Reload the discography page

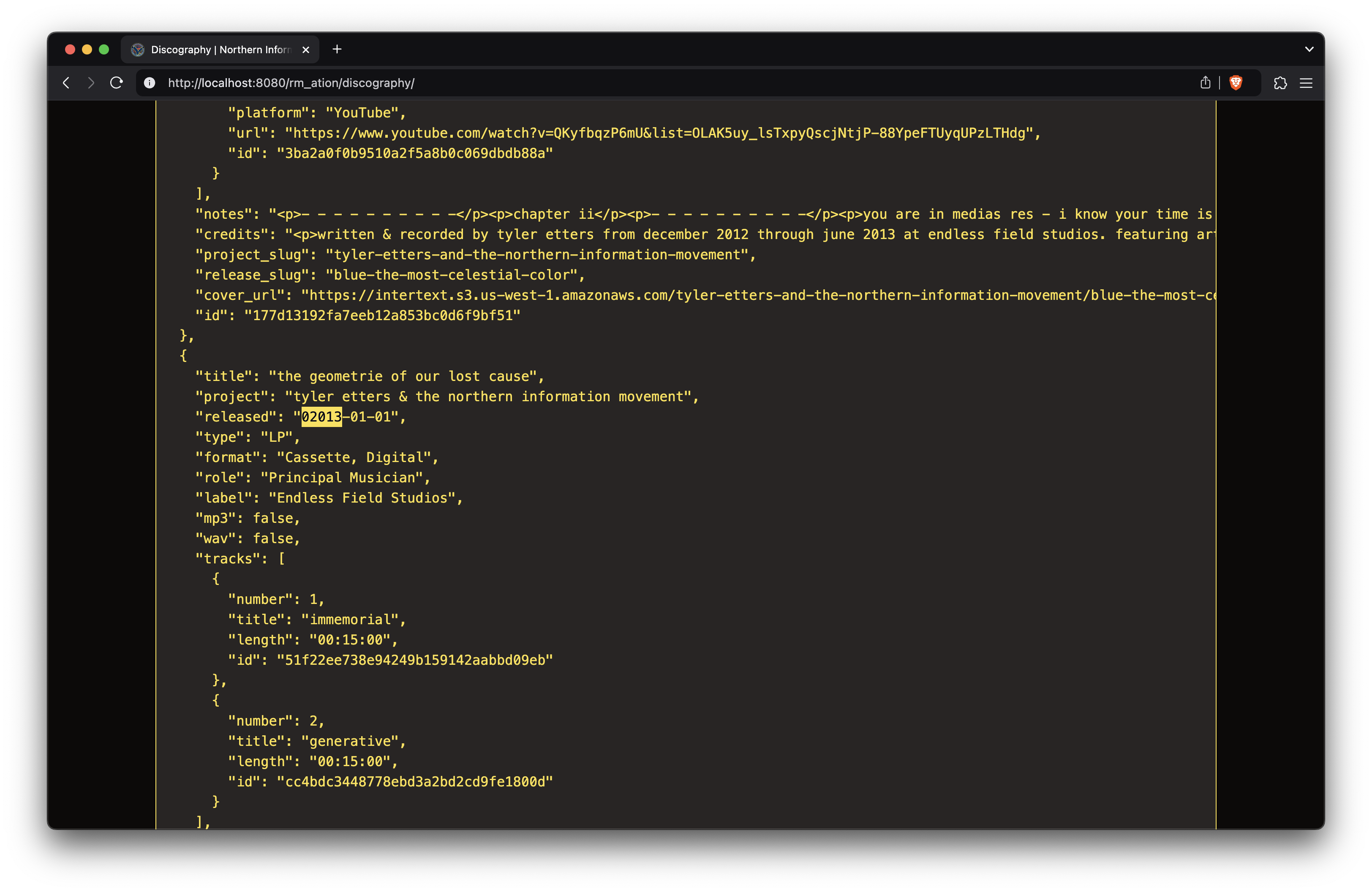(117, 83)
